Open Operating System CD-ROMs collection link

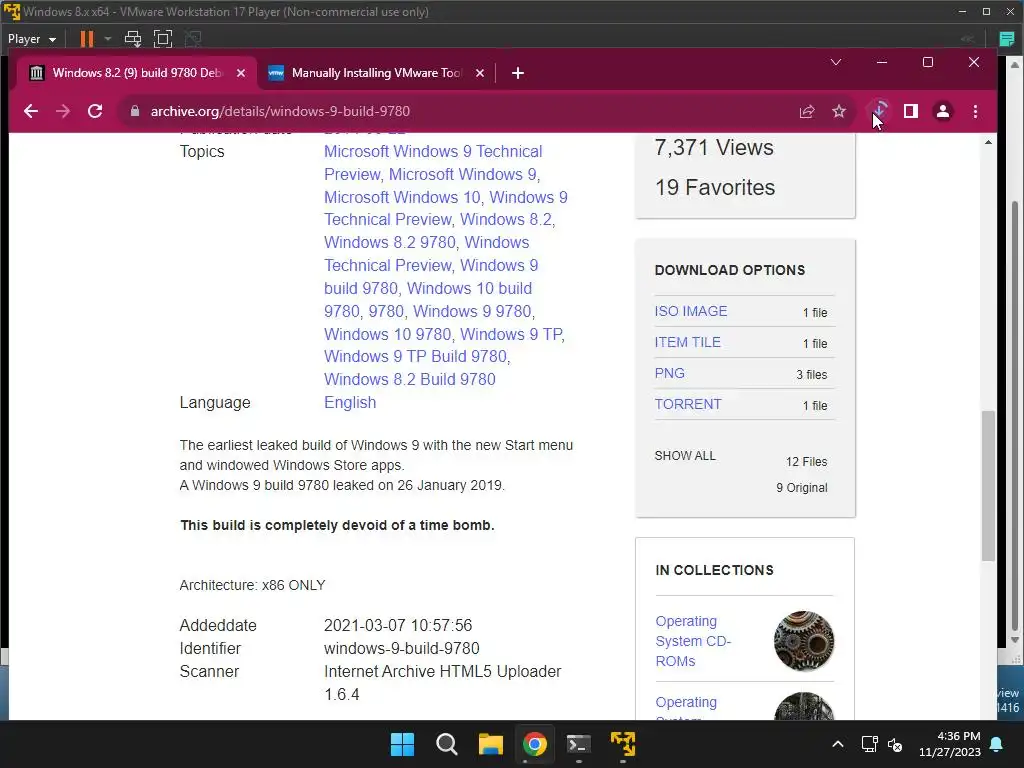pos(693,641)
